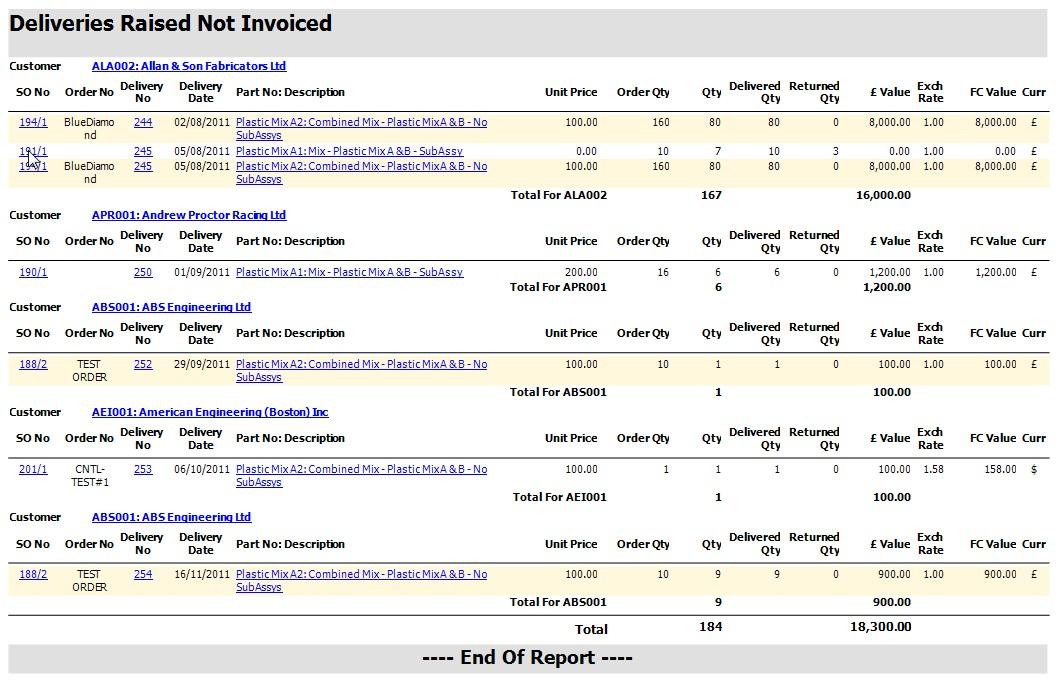1057x683 pixels.
Task: Open AEI001 American Engineering (Boston) Inc link
Action: [x=210, y=412]
